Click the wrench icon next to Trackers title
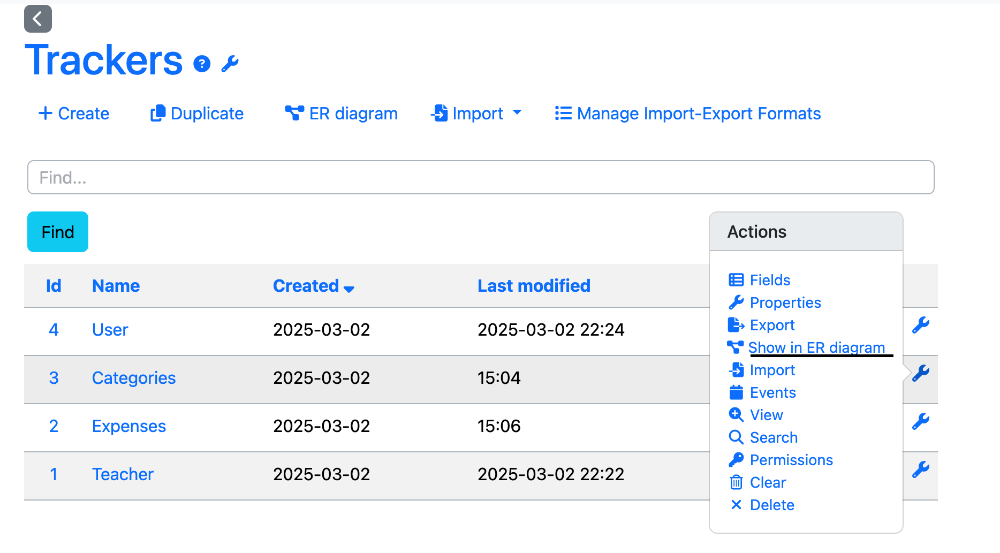Image resolution: width=1000 pixels, height=553 pixels. coord(230,63)
